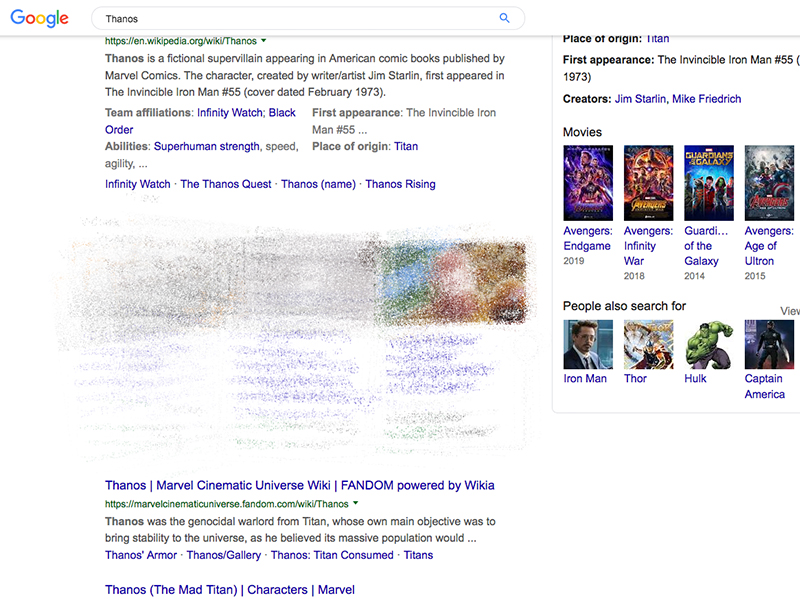The height and width of the screenshot is (600, 800).
Task: Click inside the Thanos search box
Action: pyautogui.click(x=290, y=18)
